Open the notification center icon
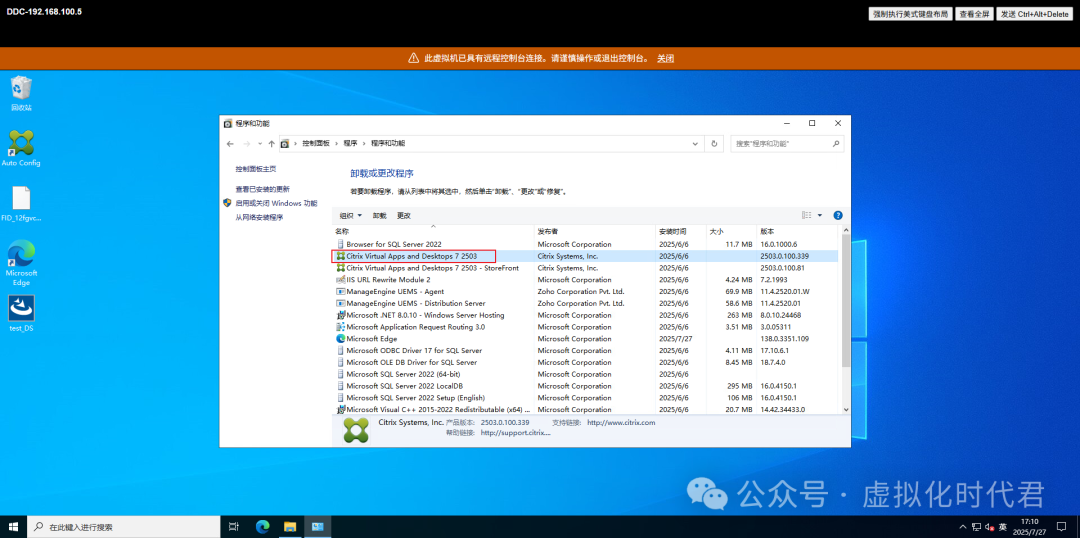The image size is (1080, 538). tap(1061, 527)
